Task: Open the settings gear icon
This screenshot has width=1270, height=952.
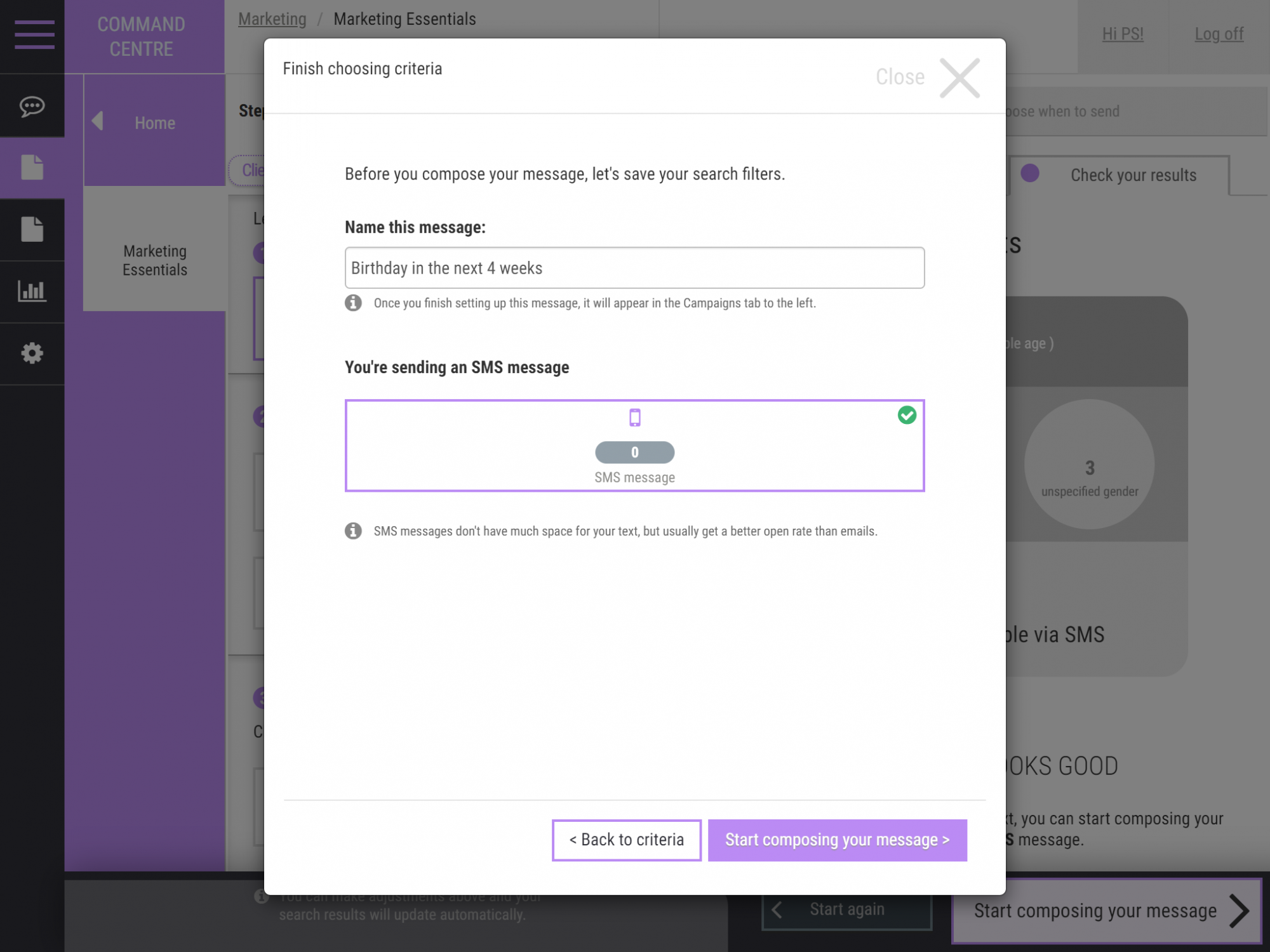Action: pos(32,353)
